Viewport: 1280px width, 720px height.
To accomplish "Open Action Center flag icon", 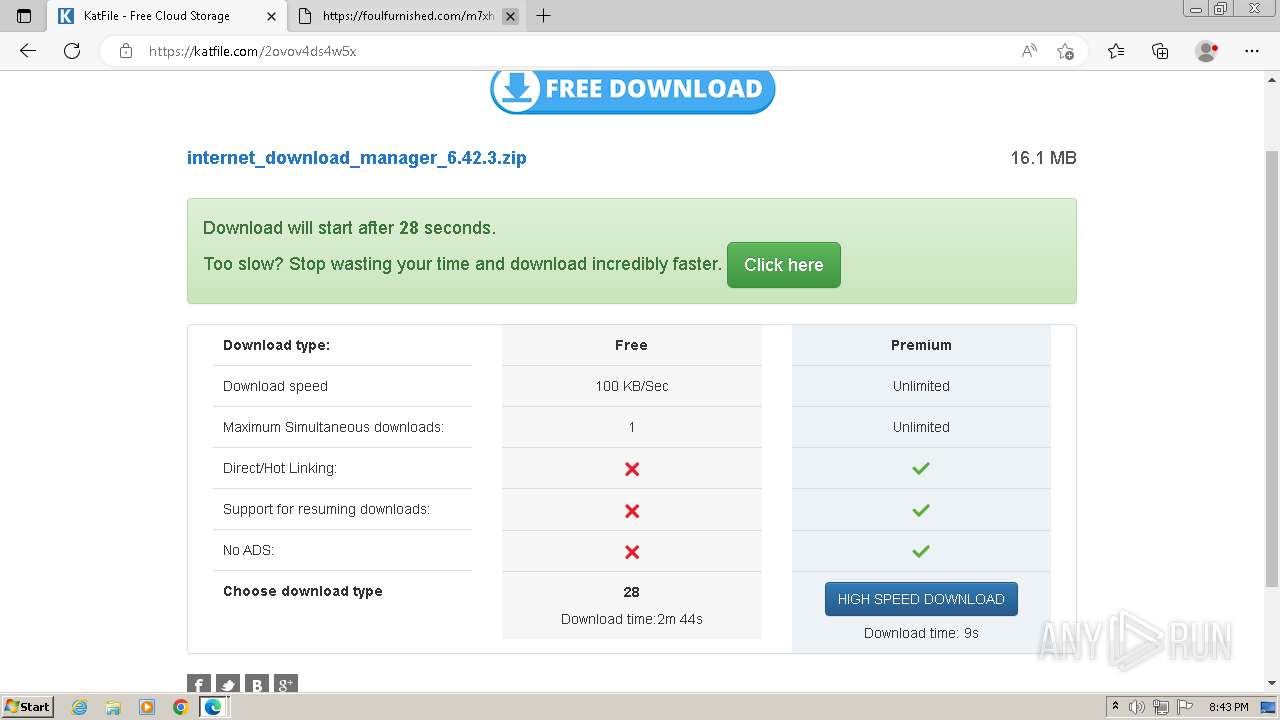I will pos(1184,707).
